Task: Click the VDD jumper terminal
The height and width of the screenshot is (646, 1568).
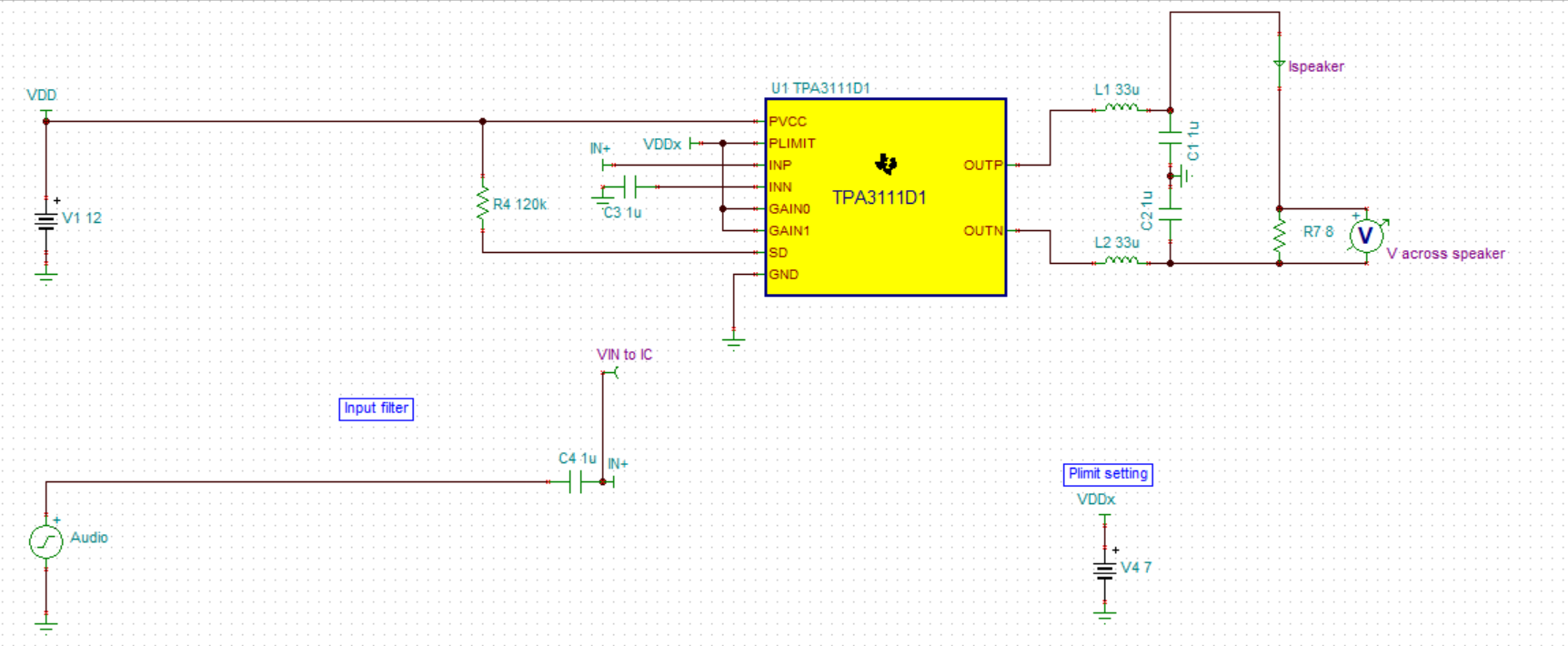Action: (x=46, y=115)
